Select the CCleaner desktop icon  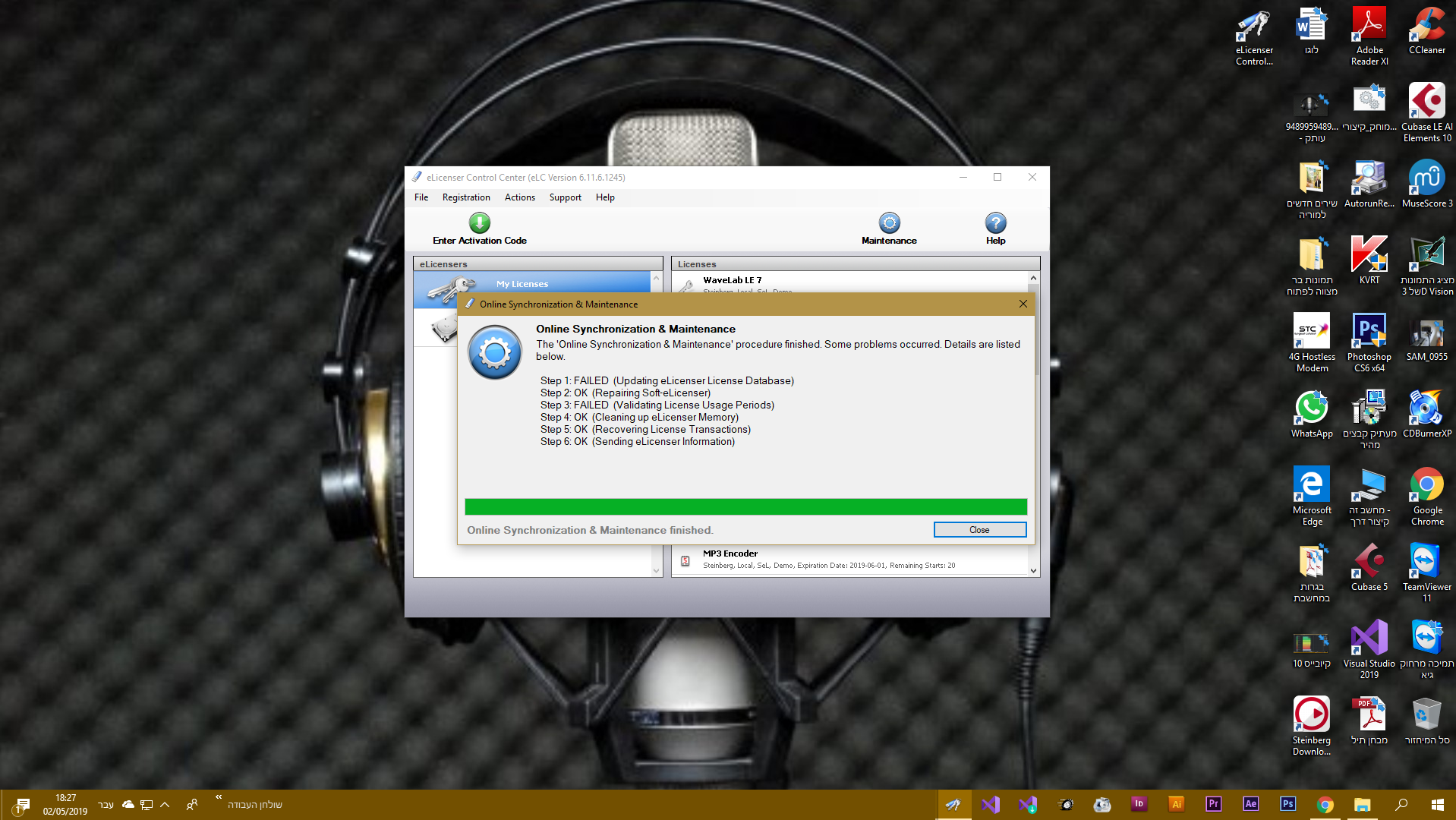1427,33
